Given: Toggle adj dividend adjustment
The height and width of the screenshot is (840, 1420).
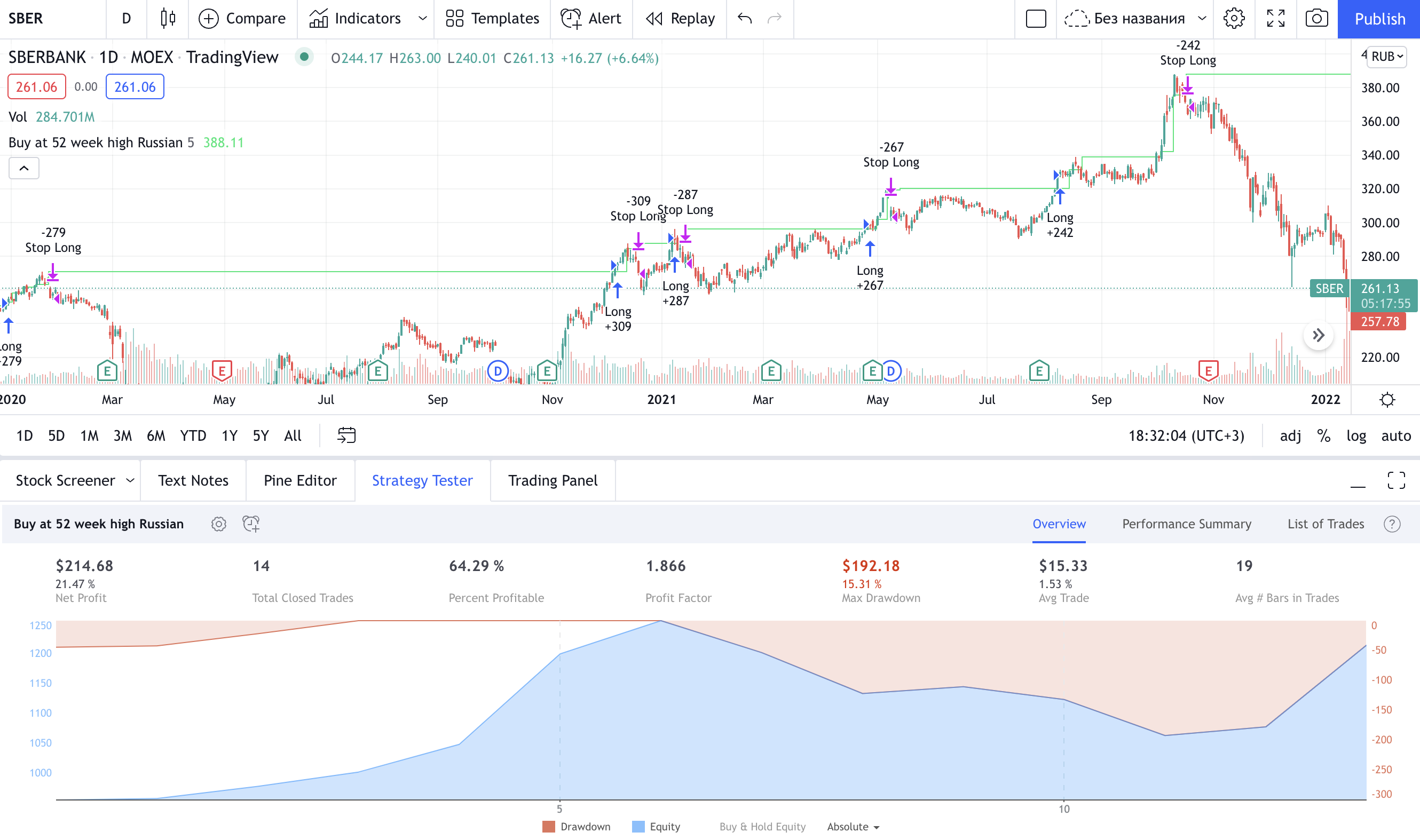Looking at the screenshot, I should click(x=1290, y=436).
